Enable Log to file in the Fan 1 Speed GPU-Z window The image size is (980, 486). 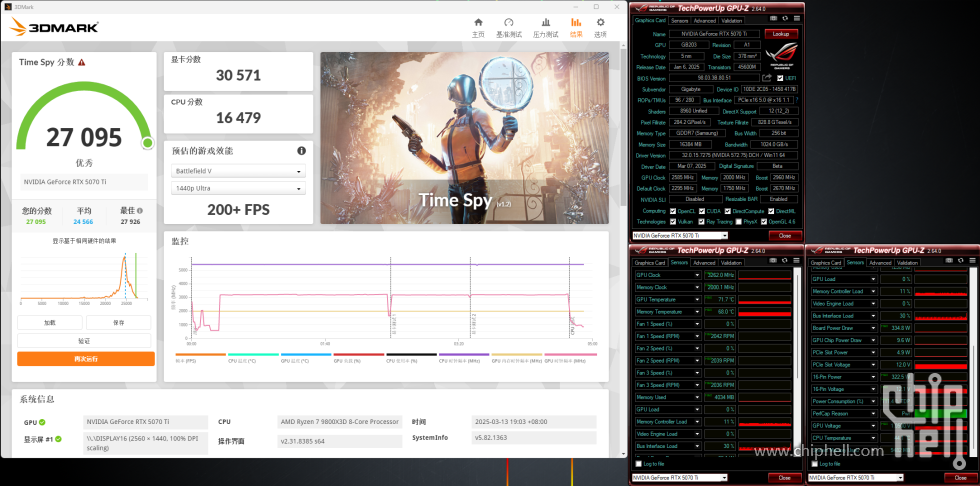click(x=638, y=464)
